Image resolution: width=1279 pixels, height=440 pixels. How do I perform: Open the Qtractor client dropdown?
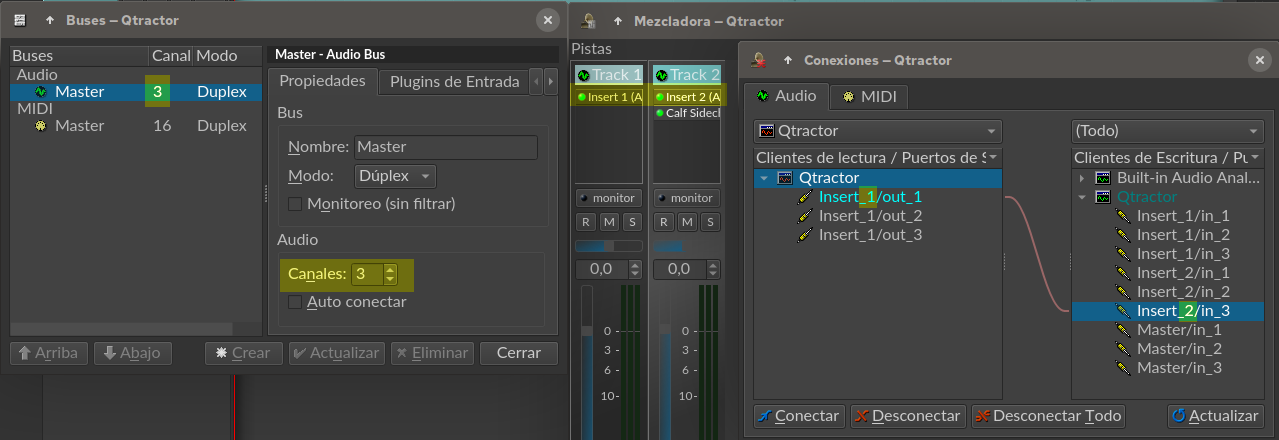[x=877, y=131]
